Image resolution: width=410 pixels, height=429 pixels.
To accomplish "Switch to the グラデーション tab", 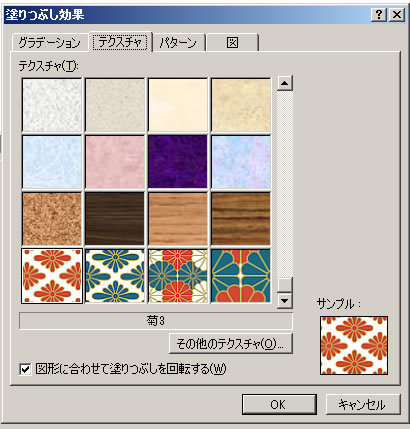I will tap(49, 43).
